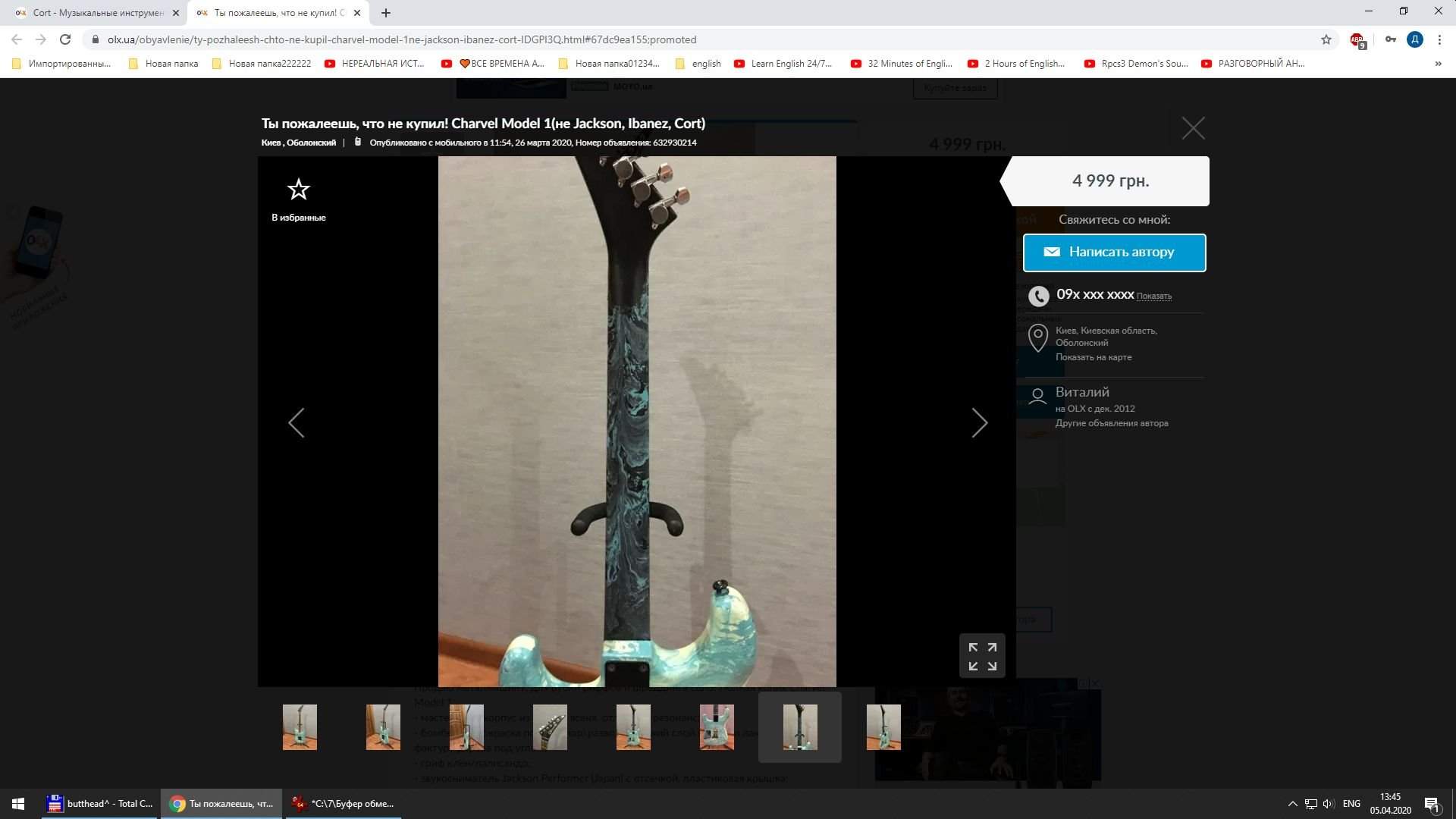
Task: Open Другие объявления автора link
Action: (x=1111, y=423)
